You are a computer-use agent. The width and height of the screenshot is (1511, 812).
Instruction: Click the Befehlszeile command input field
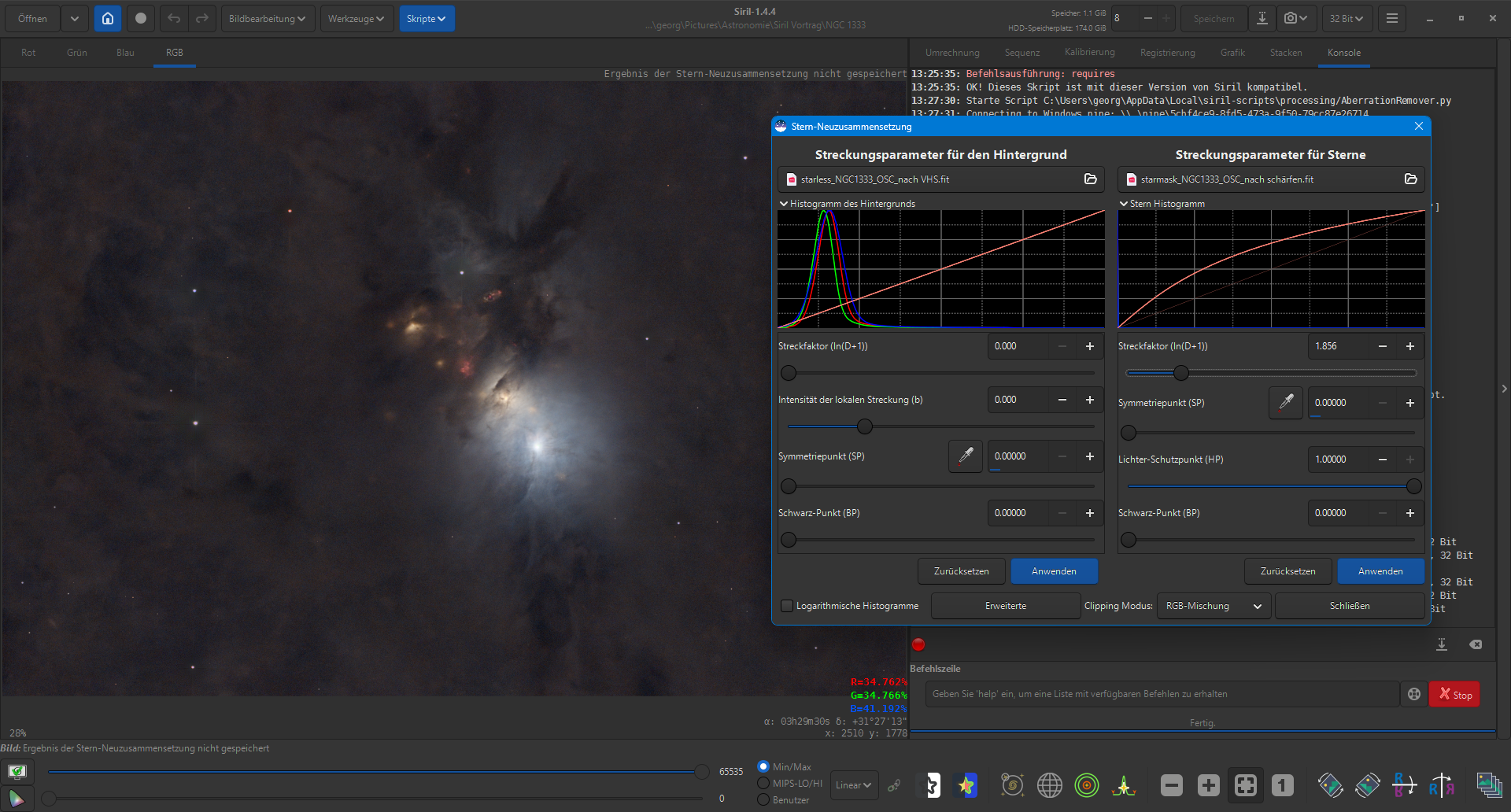tap(1161, 694)
